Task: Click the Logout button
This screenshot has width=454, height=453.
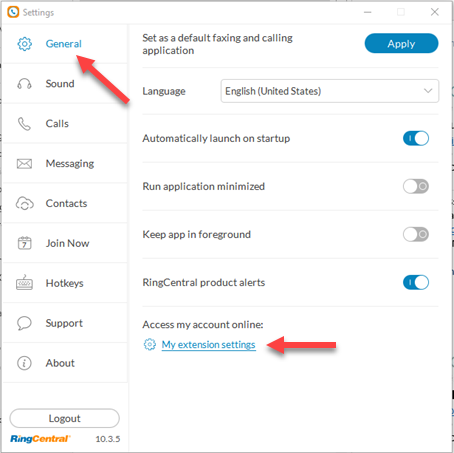Action: point(65,418)
